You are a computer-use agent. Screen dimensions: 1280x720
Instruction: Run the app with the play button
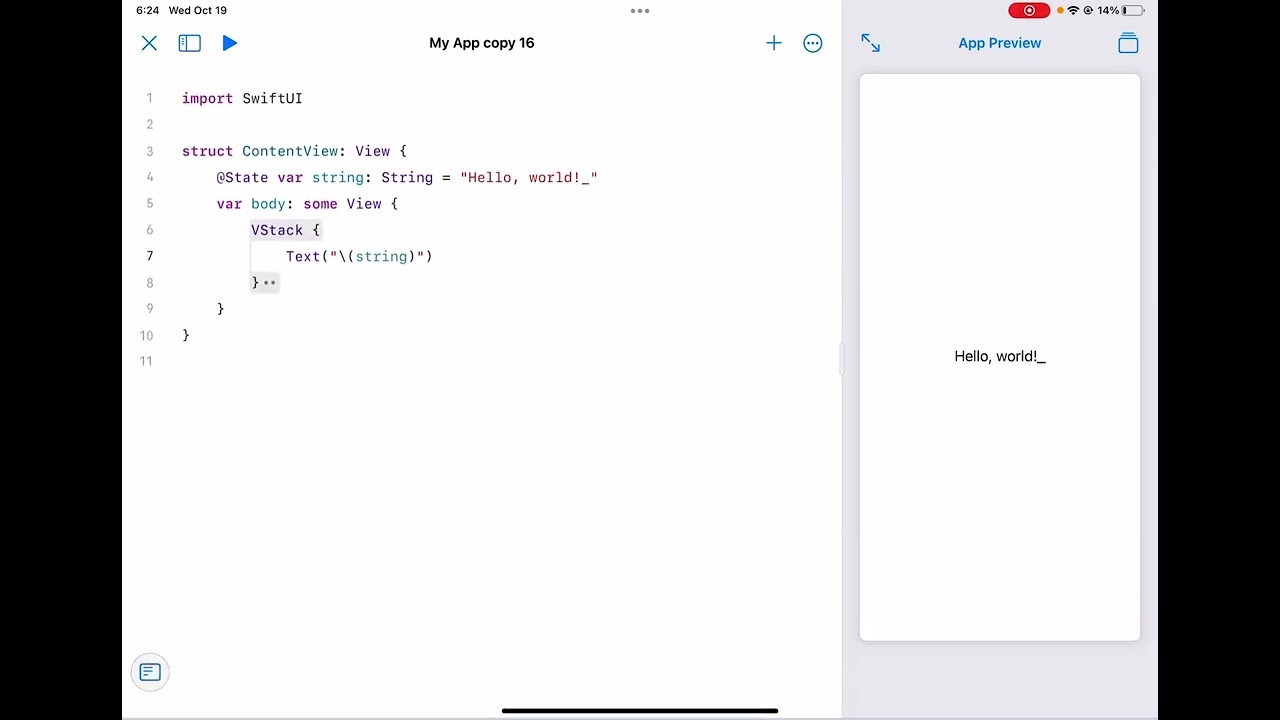(x=230, y=43)
